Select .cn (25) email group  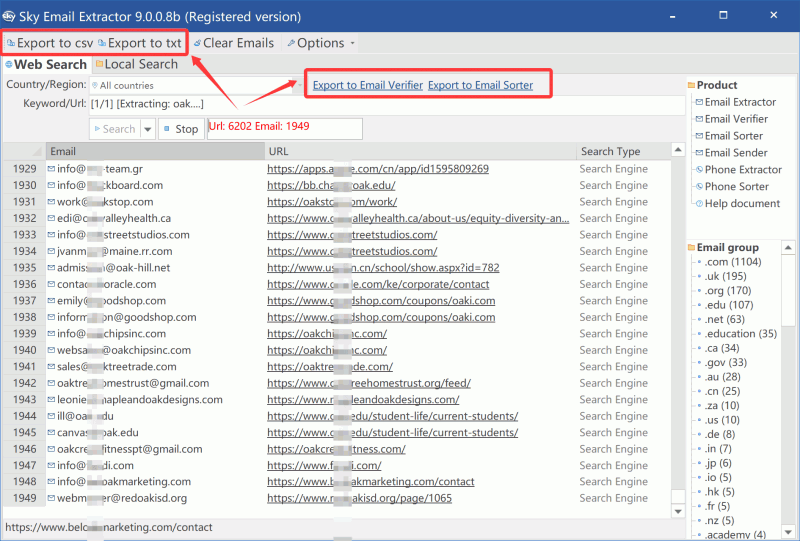pos(722,391)
